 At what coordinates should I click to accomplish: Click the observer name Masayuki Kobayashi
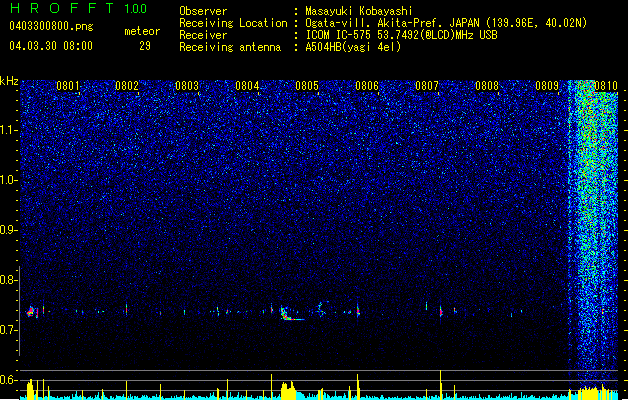(x=359, y=11)
